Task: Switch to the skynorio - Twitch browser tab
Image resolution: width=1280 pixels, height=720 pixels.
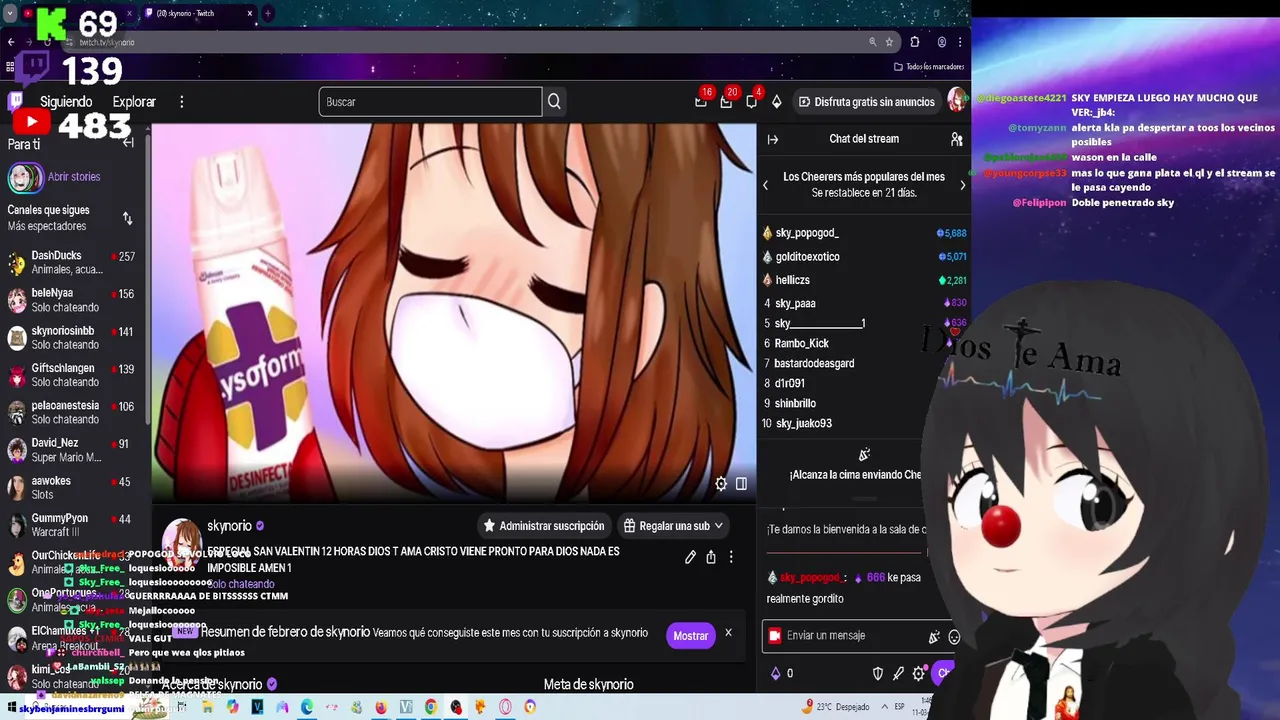Action: (198, 13)
